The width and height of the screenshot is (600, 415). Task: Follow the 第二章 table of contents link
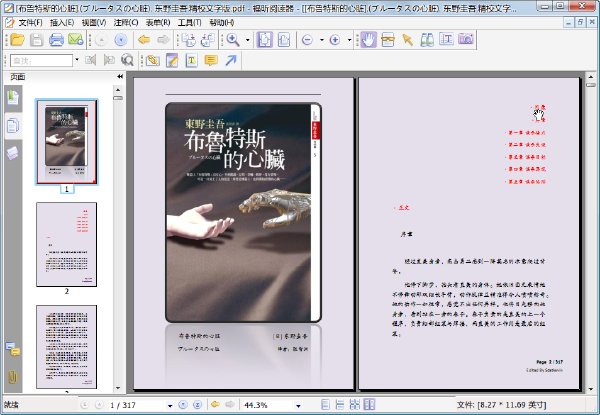527,145
